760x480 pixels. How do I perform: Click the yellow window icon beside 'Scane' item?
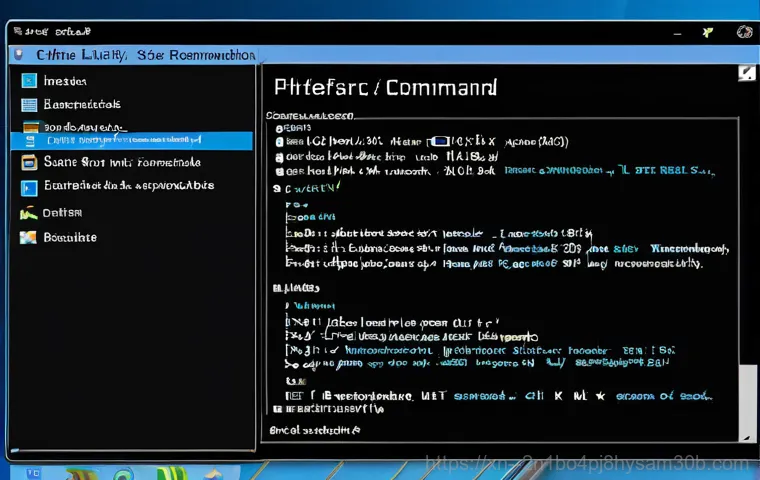coord(29,162)
